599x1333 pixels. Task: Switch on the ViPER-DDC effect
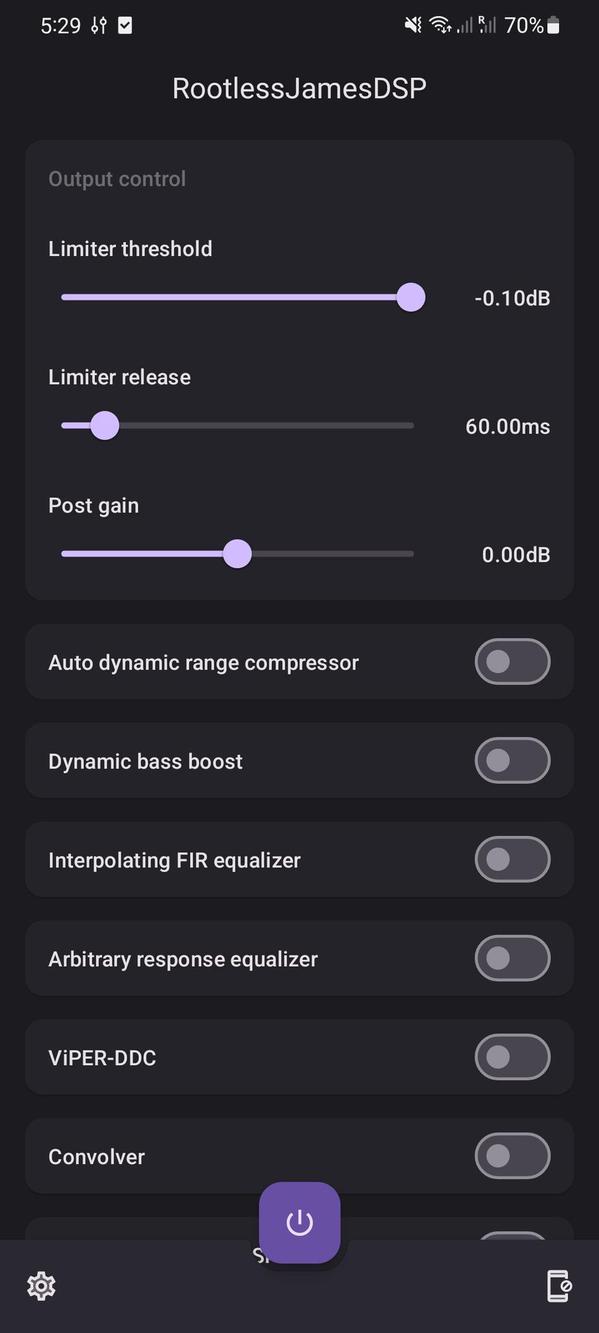512,1057
